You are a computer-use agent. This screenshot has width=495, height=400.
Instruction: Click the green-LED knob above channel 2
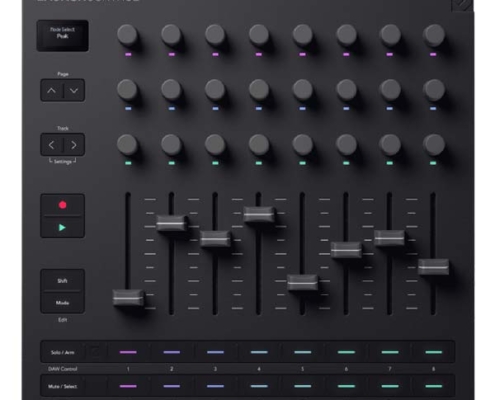point(171,144)
